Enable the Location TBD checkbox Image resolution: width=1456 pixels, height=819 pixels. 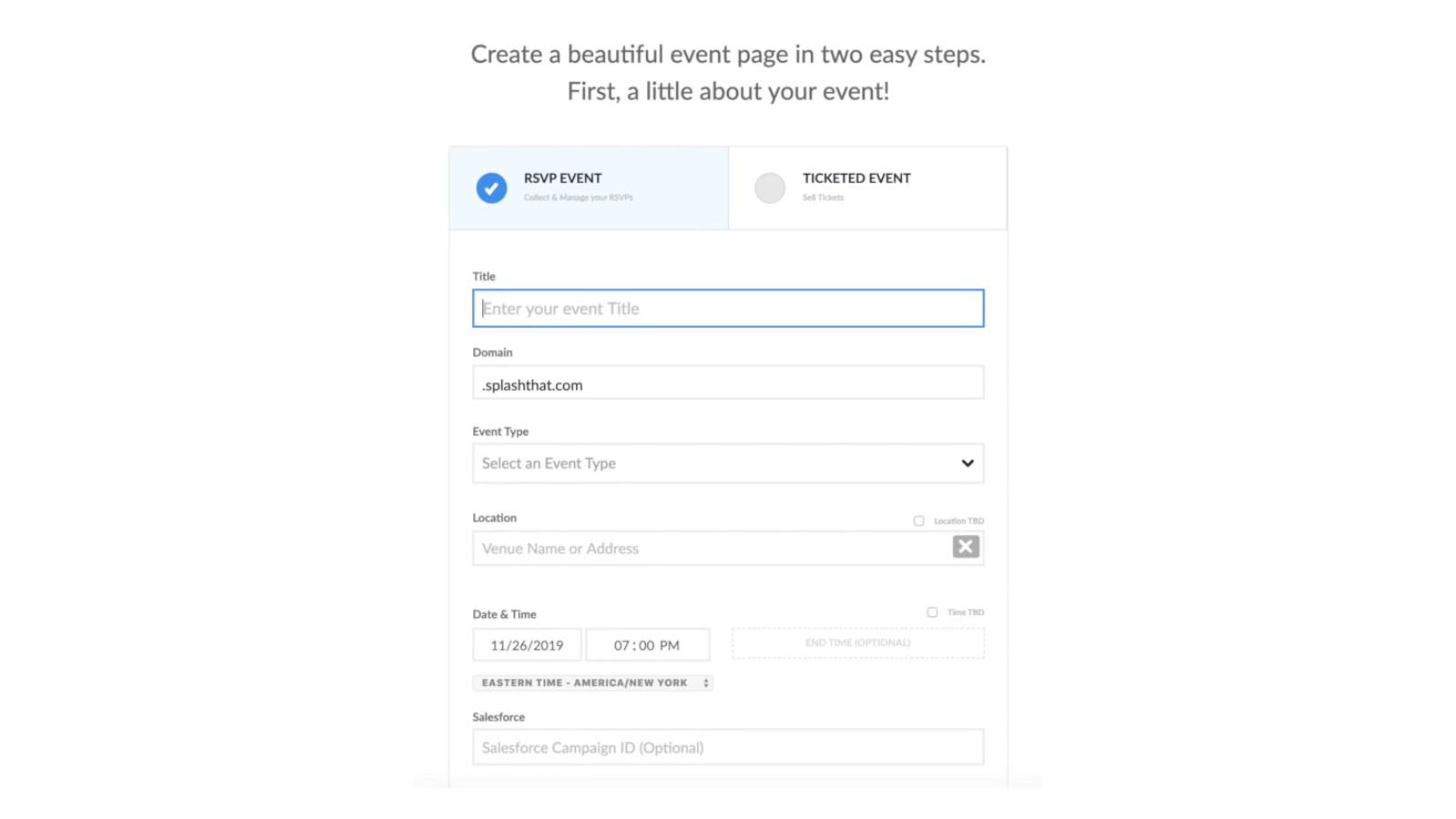(918, 520)
